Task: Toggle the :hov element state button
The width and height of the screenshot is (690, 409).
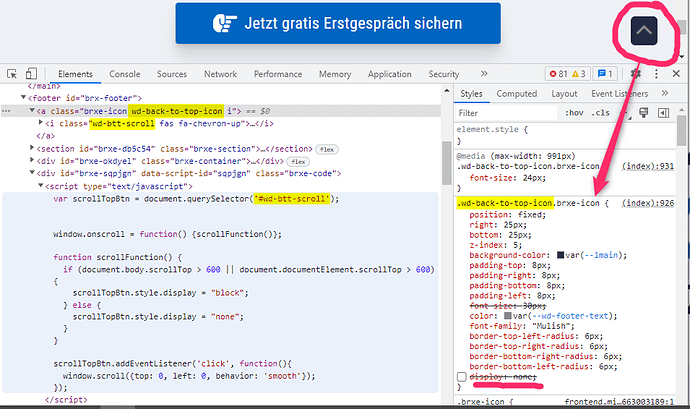Action: point(574,113)
